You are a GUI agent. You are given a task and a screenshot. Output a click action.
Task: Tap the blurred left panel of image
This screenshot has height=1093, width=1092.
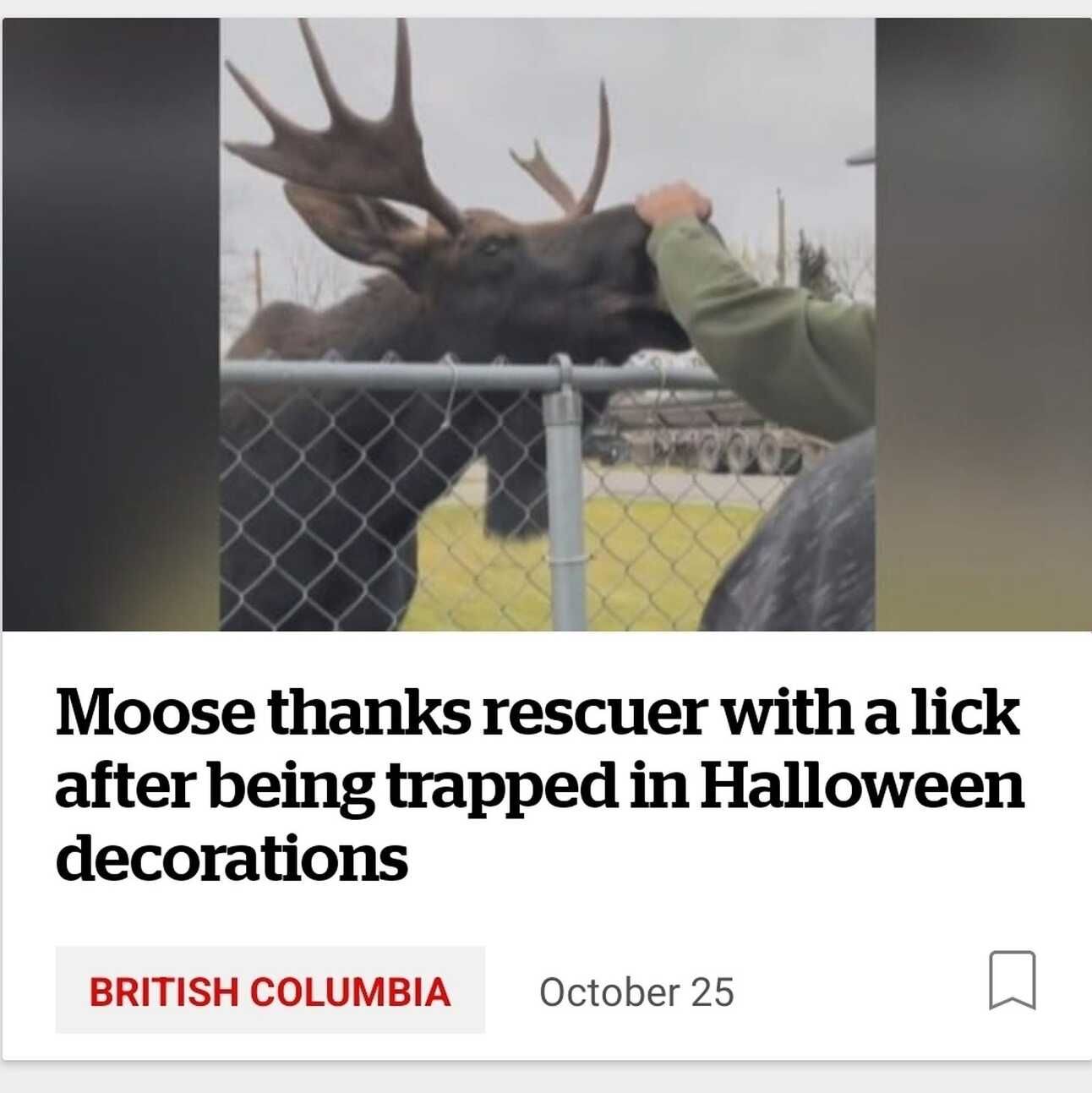[111, 325]
